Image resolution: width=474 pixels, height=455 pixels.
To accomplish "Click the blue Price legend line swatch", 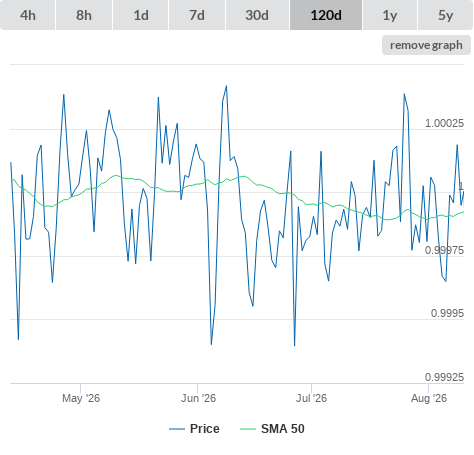I will [177, 429].
